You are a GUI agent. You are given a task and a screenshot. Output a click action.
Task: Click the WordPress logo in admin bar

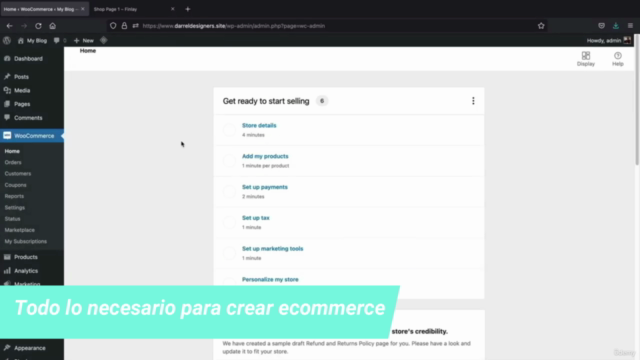point(7,40)
